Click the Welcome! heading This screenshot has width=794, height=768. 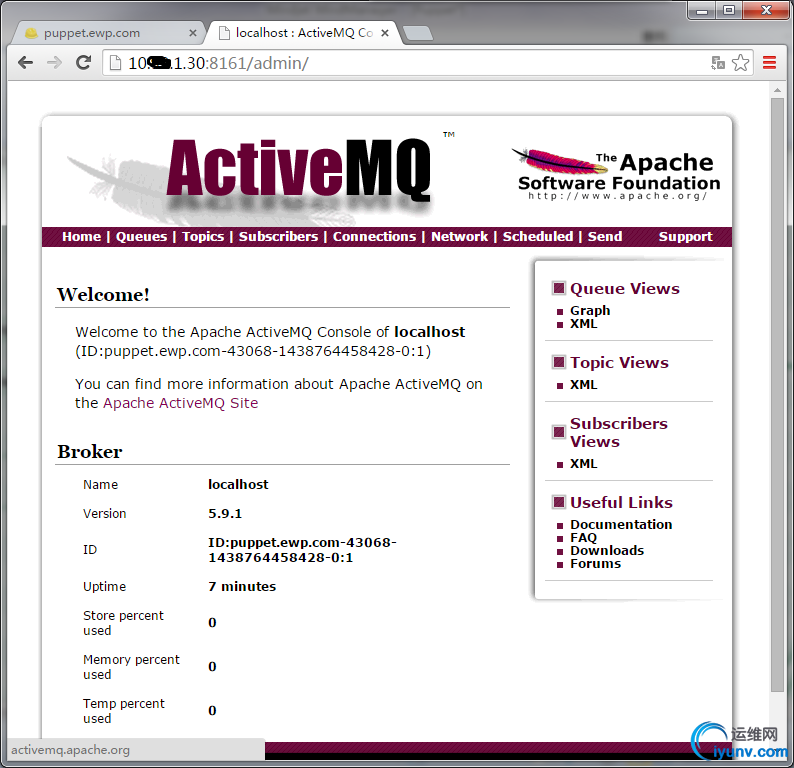click(103, 295)
